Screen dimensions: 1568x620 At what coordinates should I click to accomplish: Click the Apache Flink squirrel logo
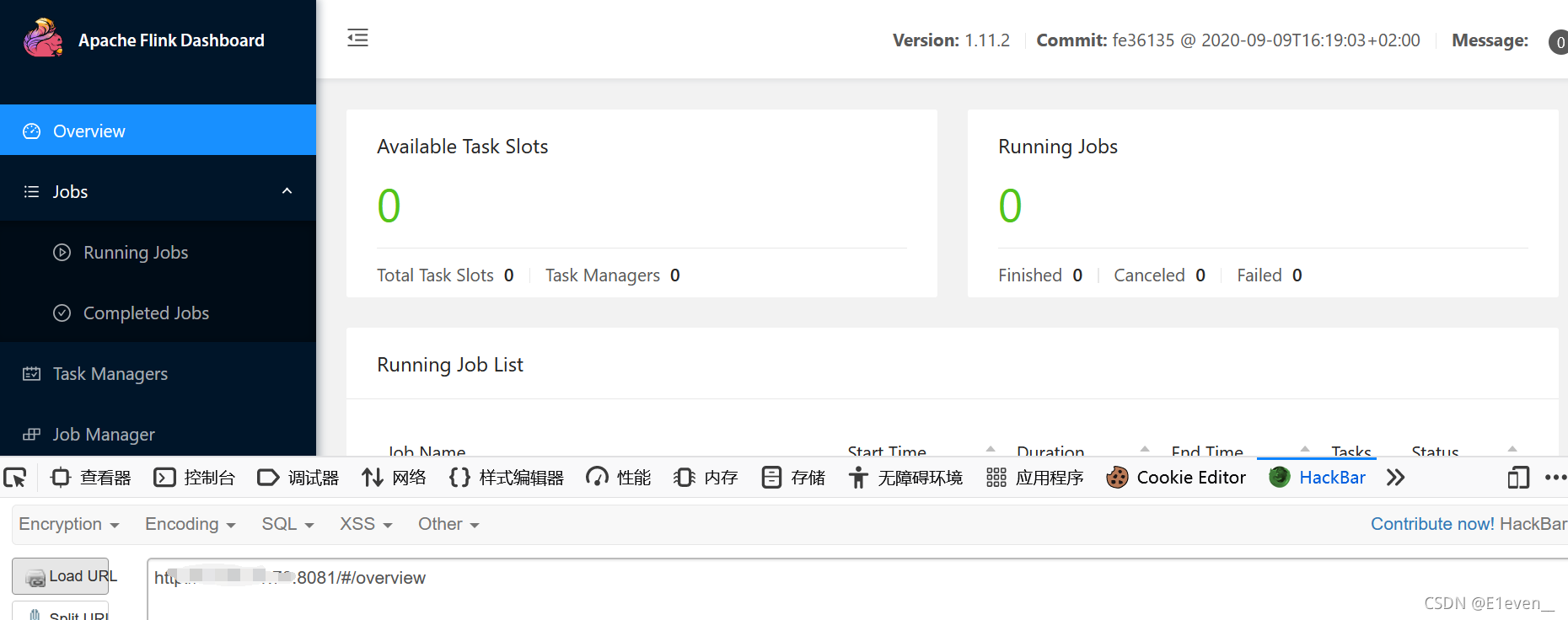pyautogui.click(x=43, y=38)
